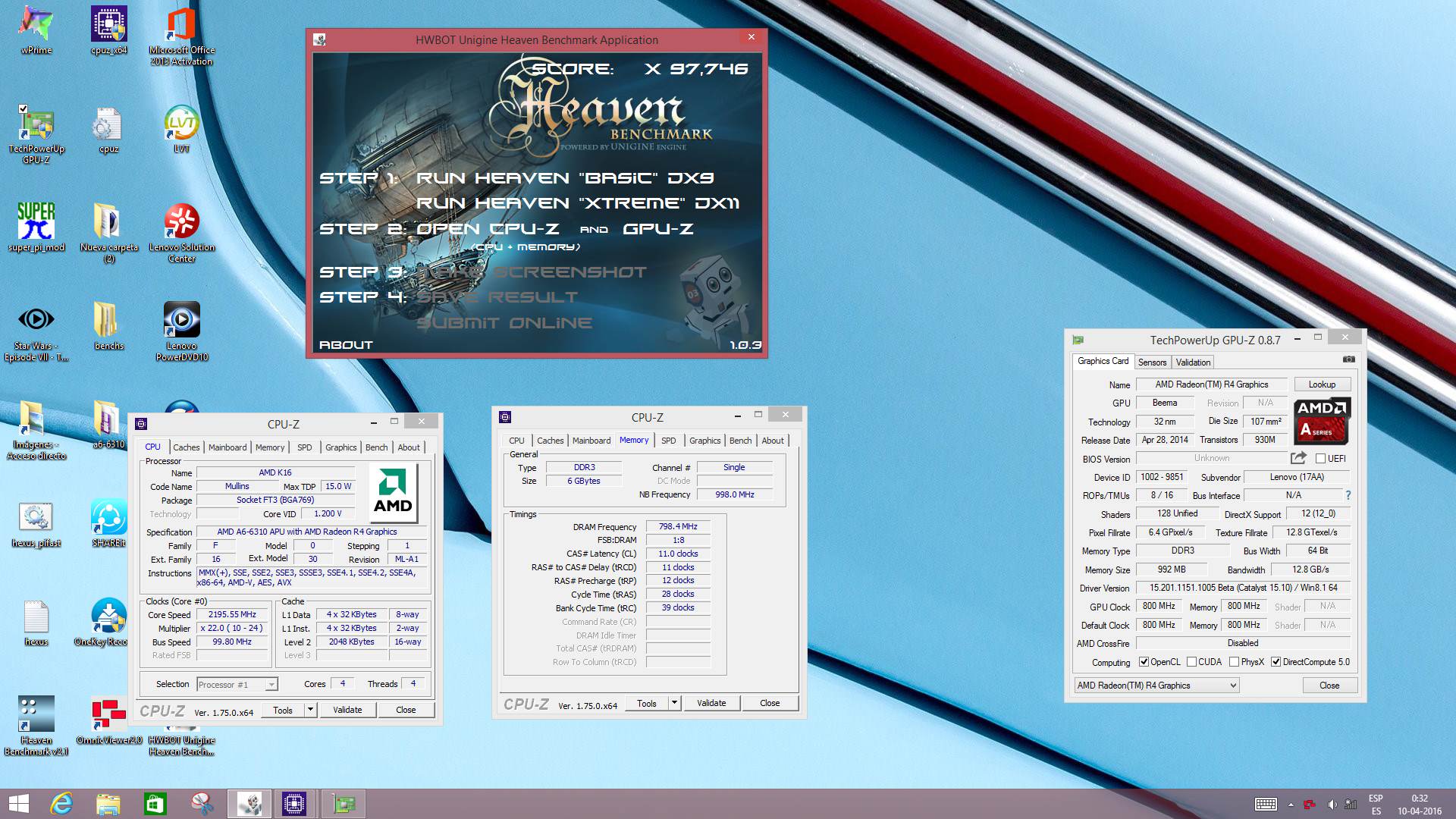The image size is (1456, 819).
Task: Click the AMD A-Series logo in GPU-Z
Action: 1322,421
